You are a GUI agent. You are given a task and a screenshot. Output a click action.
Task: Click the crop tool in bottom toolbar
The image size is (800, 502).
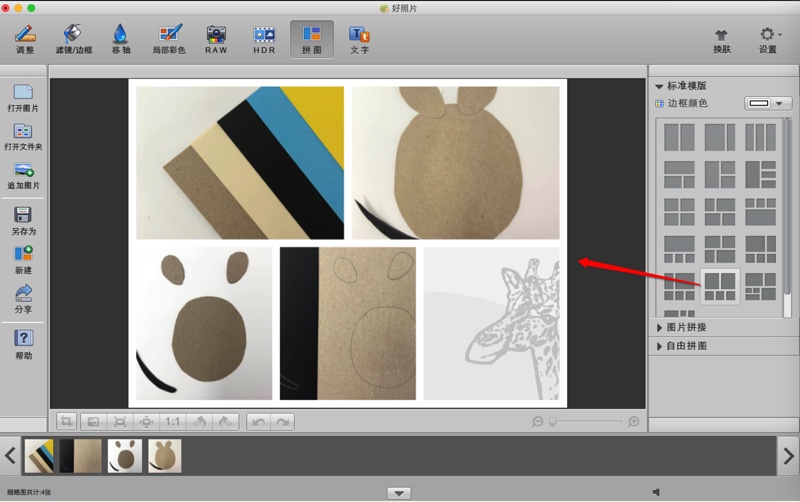(x=66, y=422)
